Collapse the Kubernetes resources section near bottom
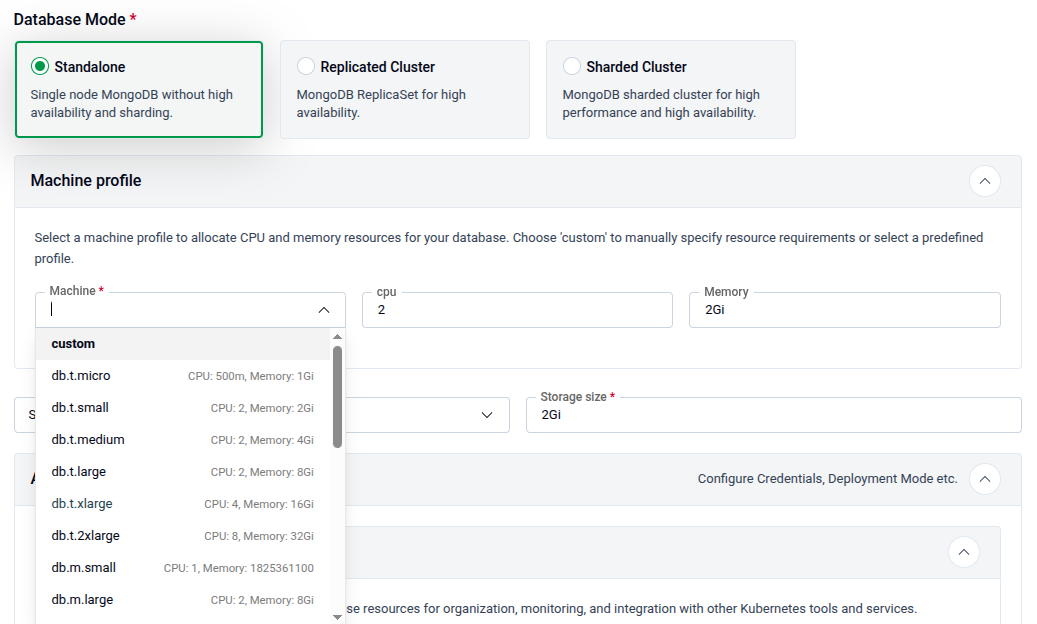The width and height of the screenshot is (1037, 624). (x=964, y=552)
